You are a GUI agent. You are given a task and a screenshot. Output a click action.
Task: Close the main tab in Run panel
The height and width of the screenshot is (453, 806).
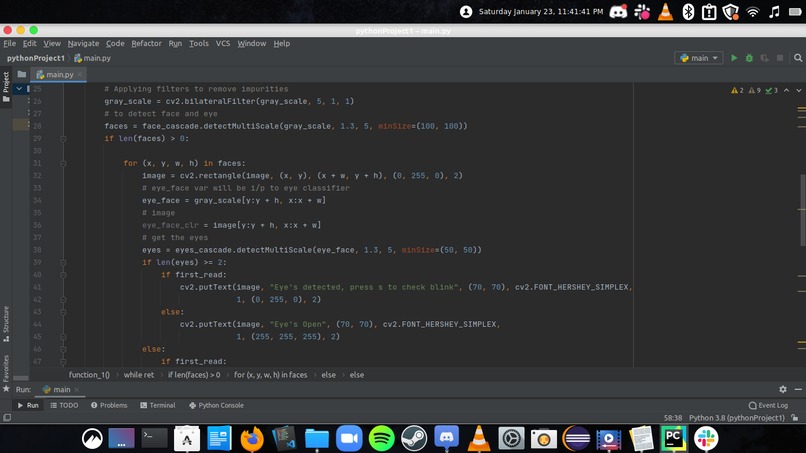click(x=77, y=390)
